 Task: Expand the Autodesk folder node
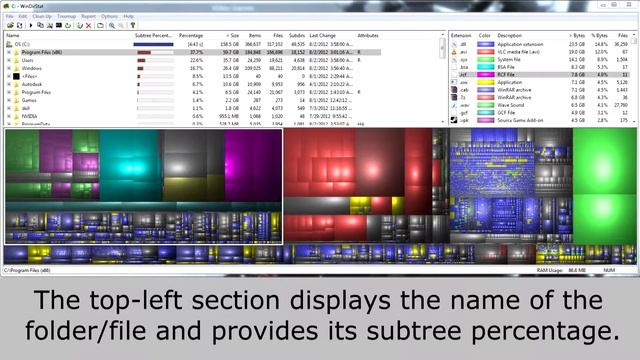pyautogui.click(x=9, y=84)
